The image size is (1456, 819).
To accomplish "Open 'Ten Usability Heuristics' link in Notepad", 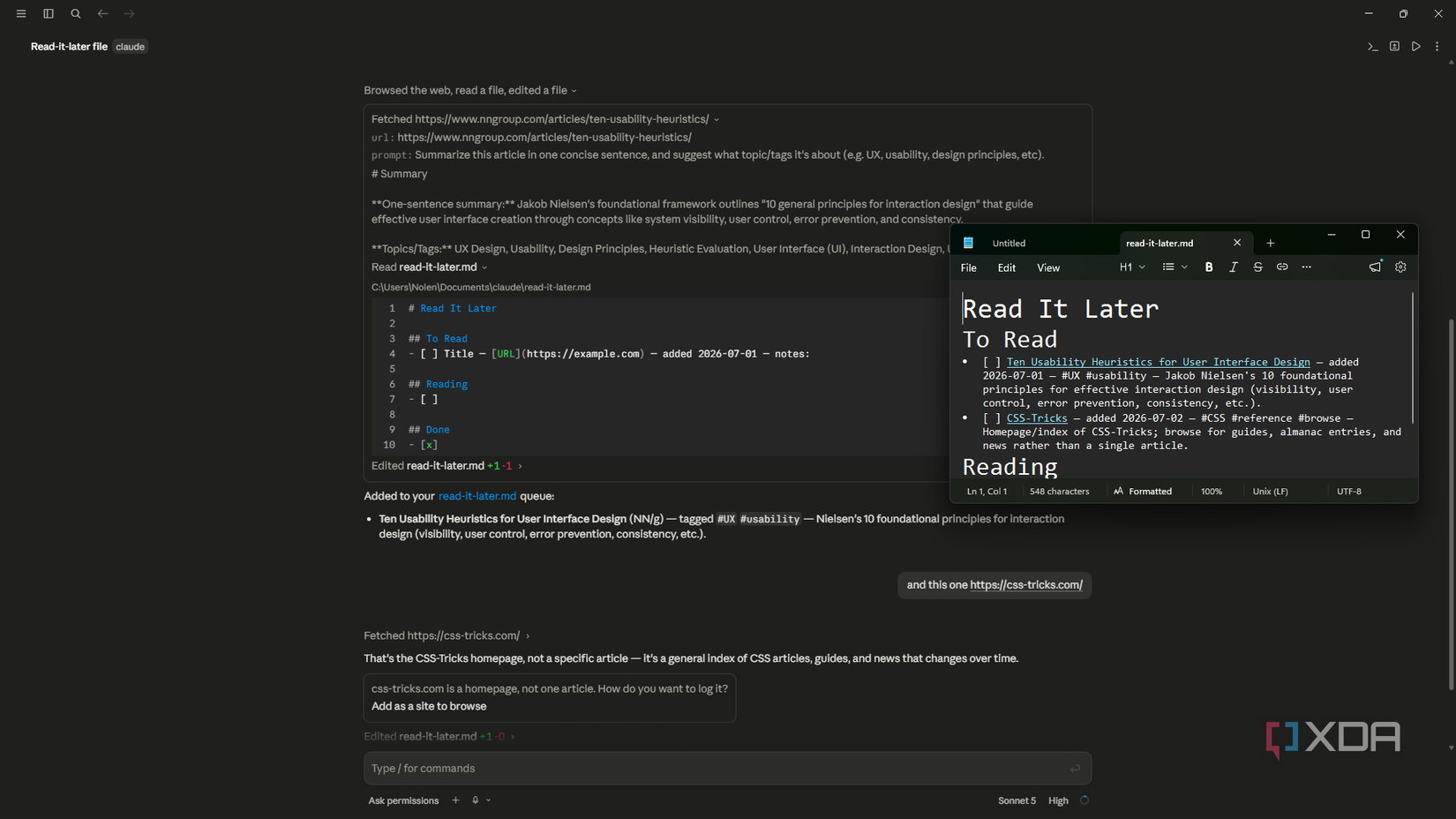I will coord(1158,362).
